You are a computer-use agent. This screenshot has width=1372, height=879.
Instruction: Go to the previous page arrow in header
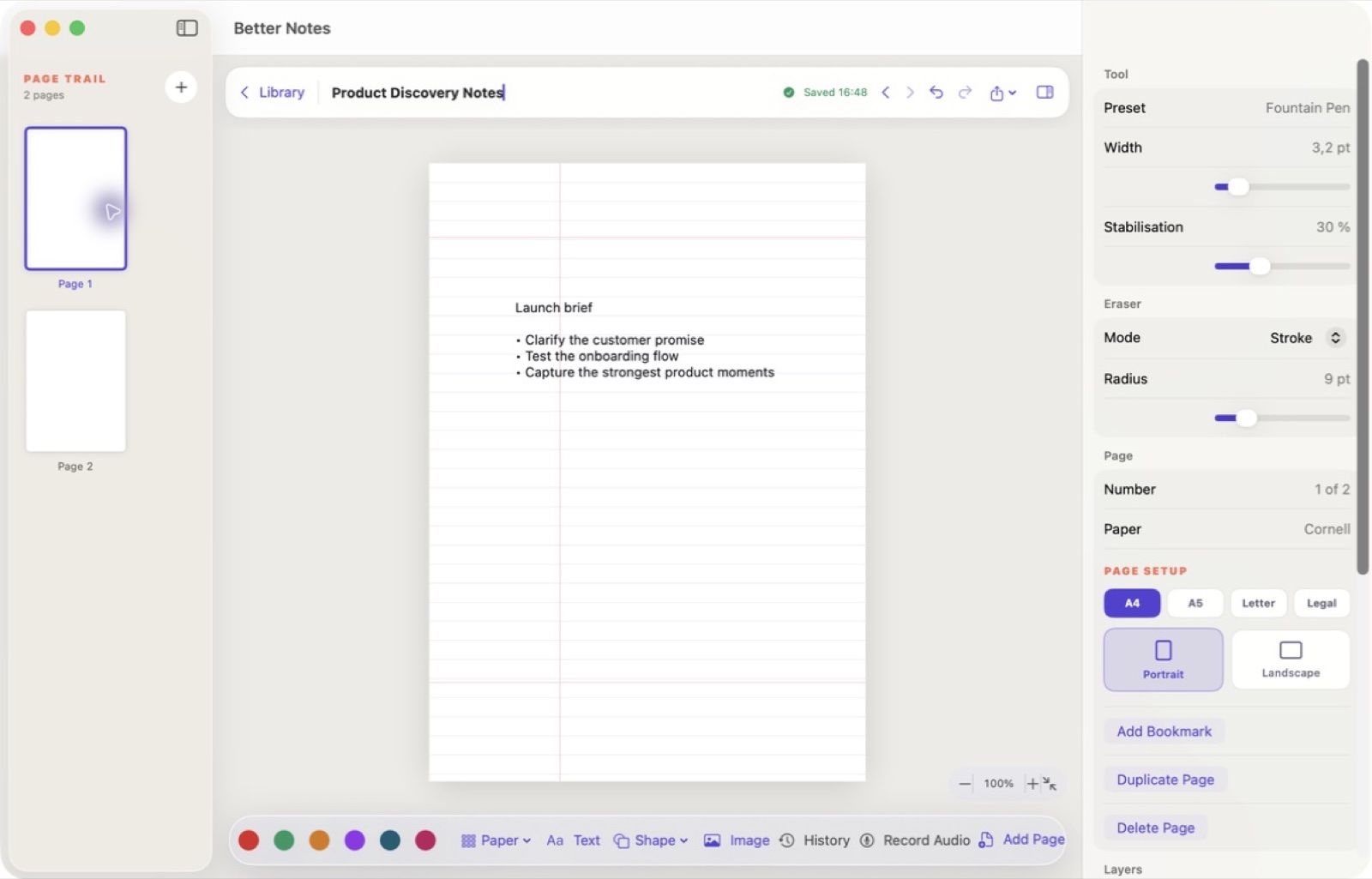point(886,93)
